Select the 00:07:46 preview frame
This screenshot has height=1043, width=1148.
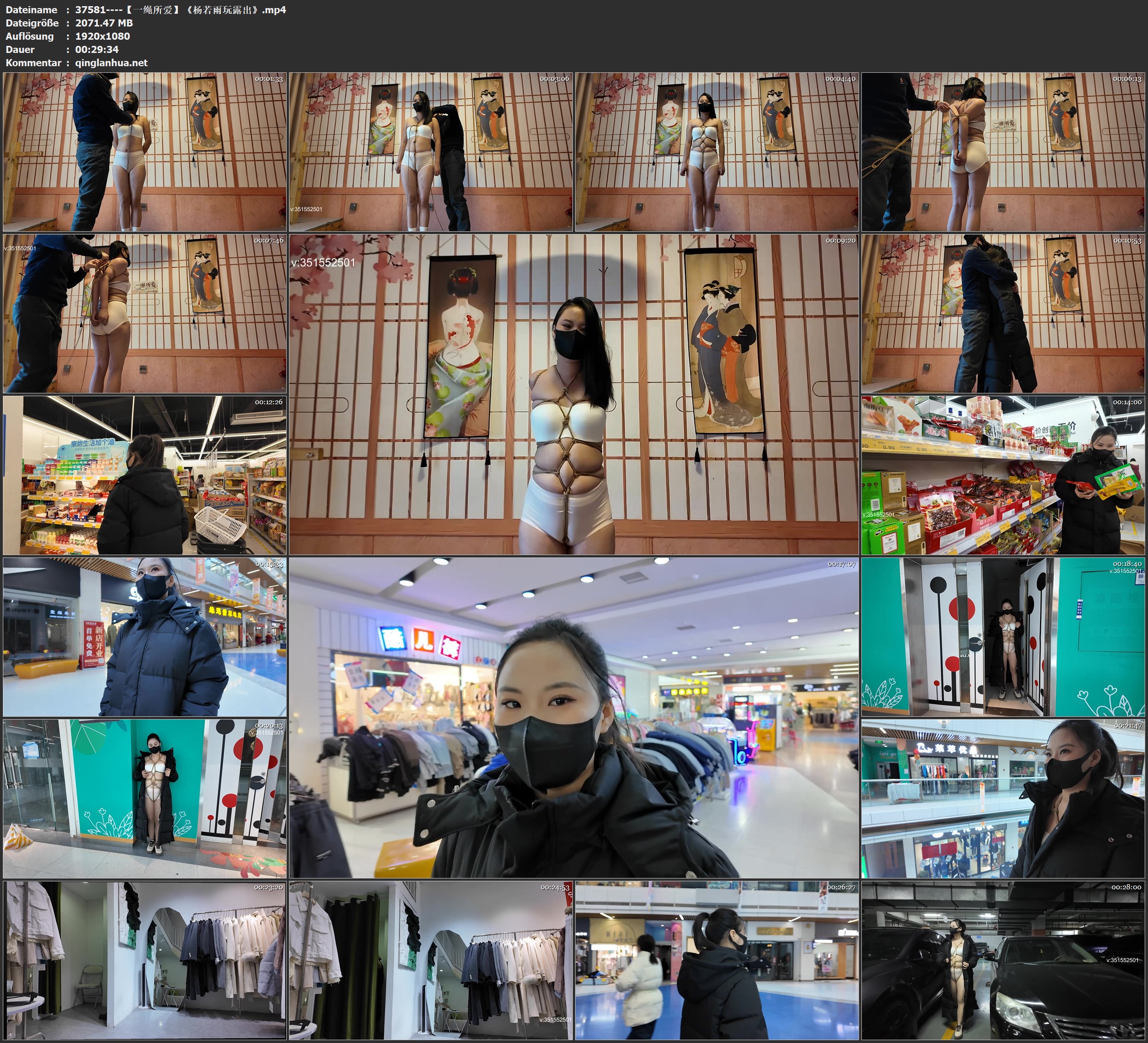(145, 313)
